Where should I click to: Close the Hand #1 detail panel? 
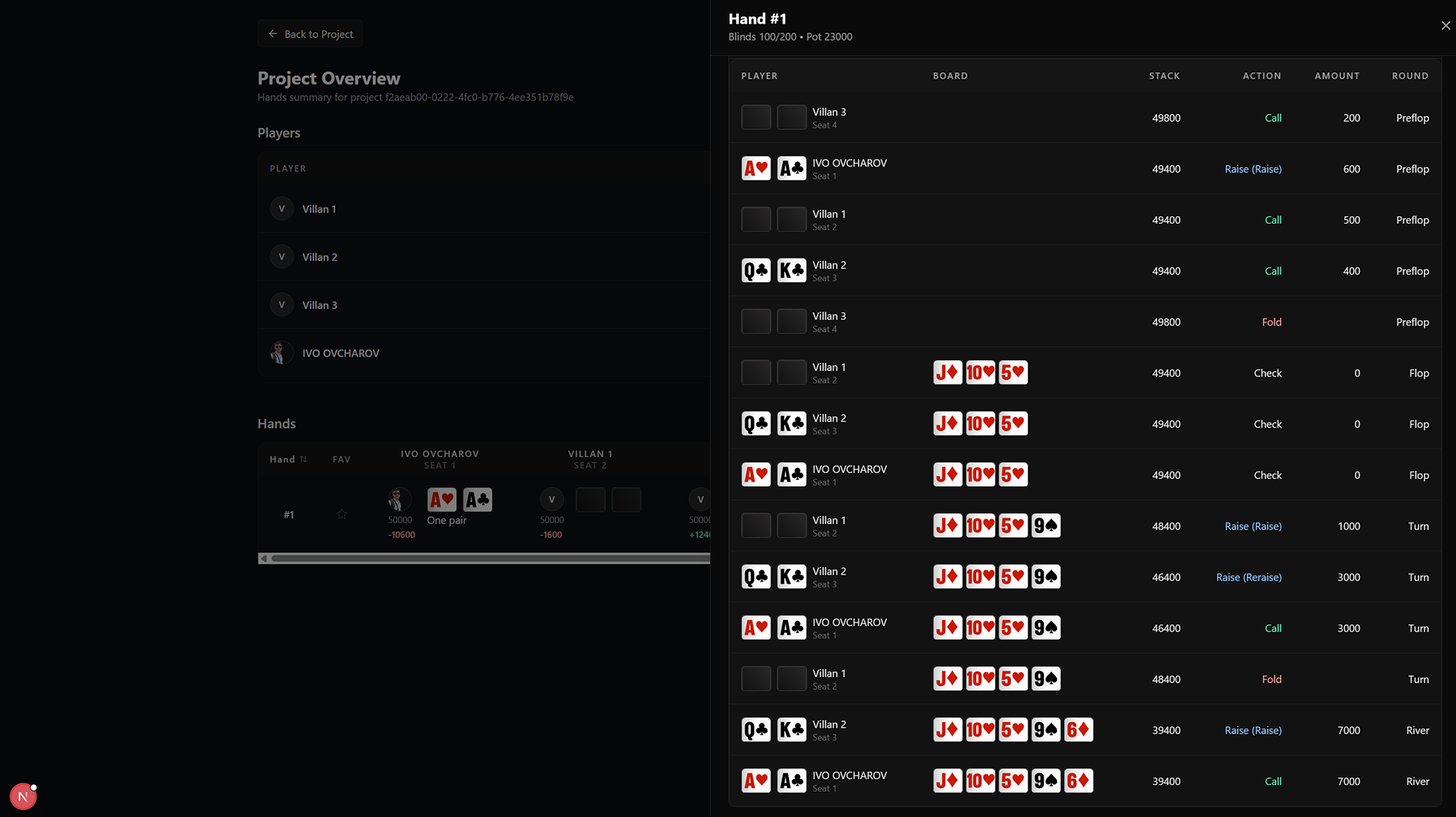[x=1445, y=25]
